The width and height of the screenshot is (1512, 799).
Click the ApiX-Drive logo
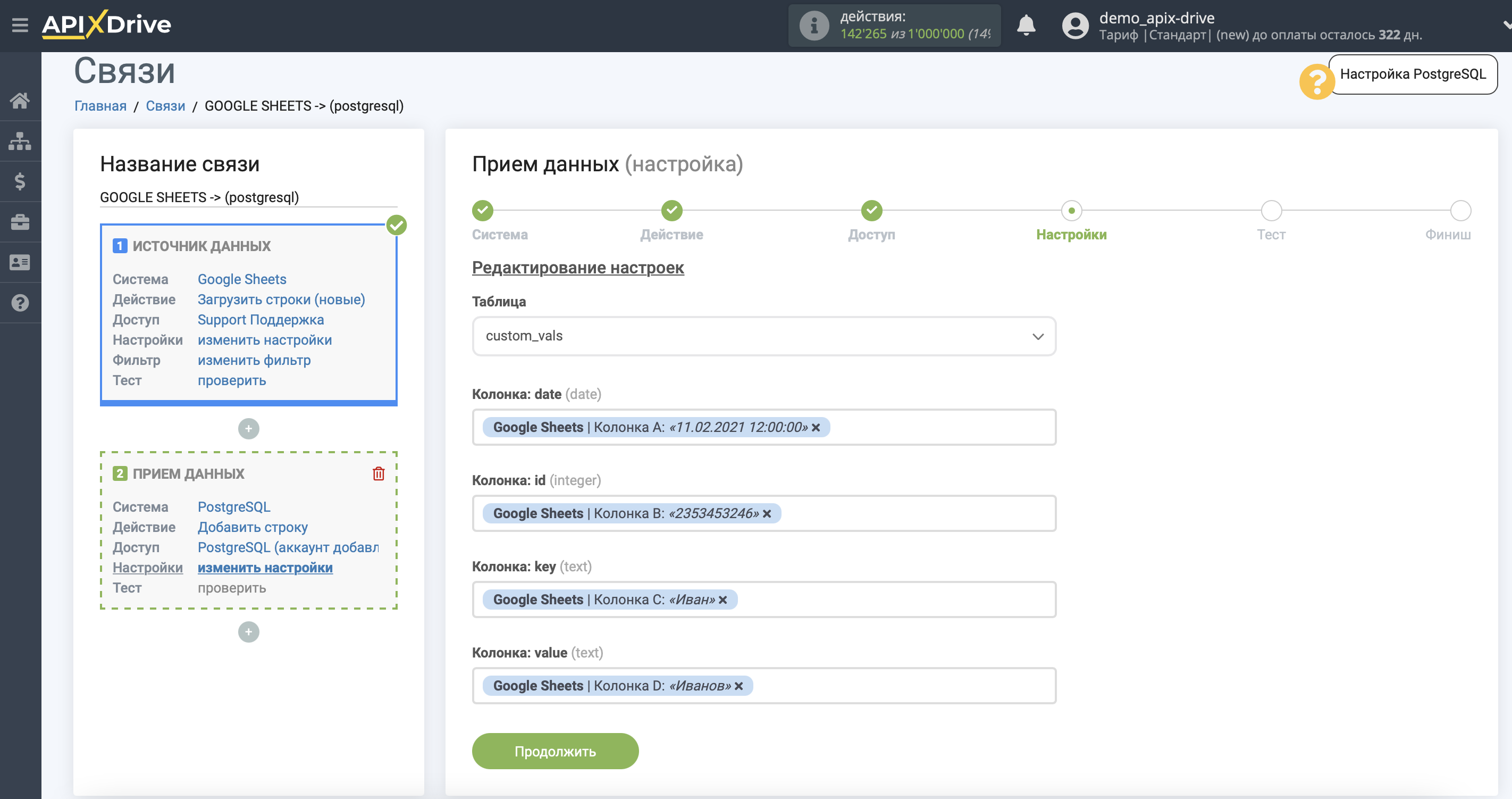coord(106,24)
